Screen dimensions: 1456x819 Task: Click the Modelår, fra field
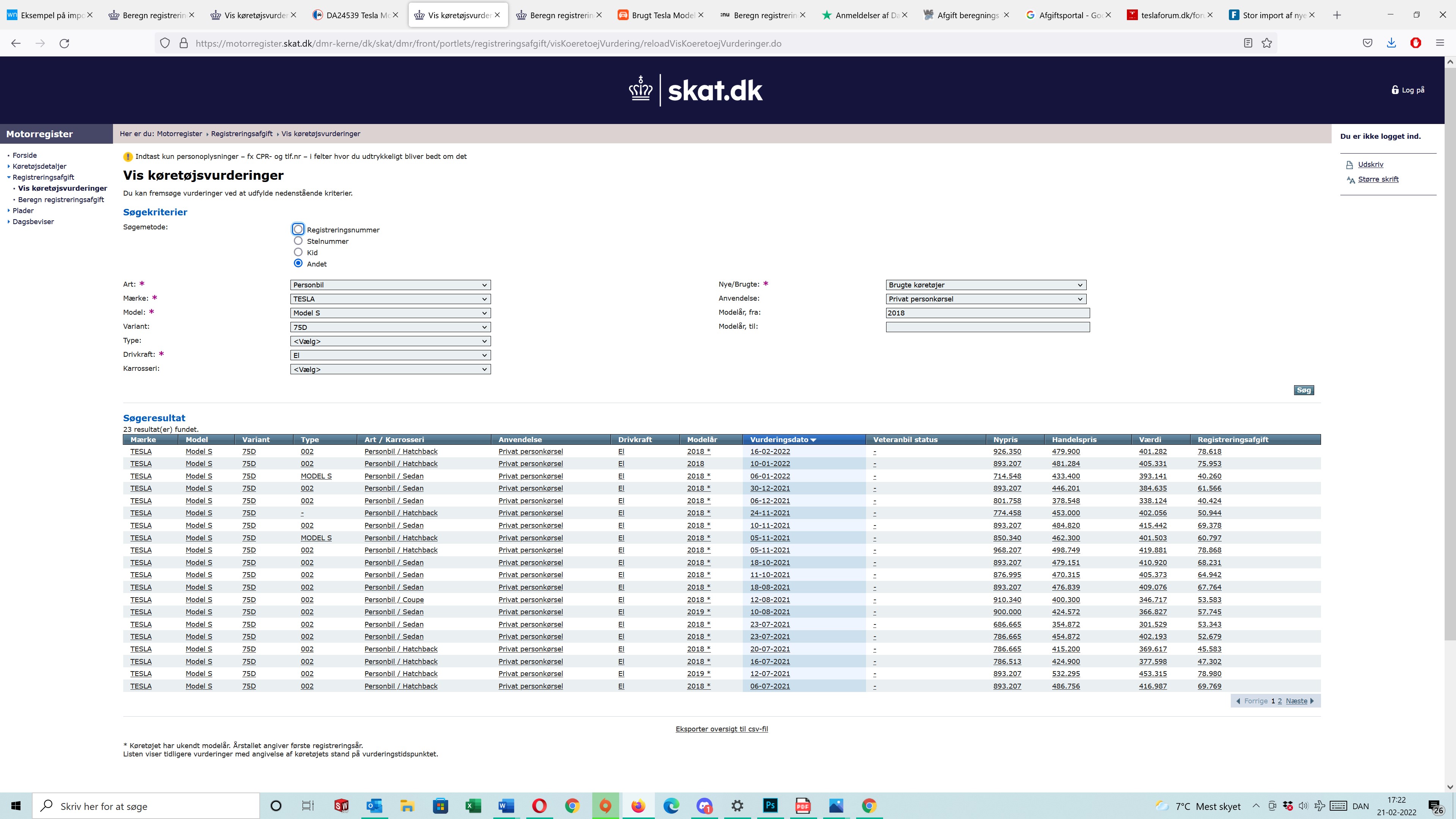tap(987, 313)
